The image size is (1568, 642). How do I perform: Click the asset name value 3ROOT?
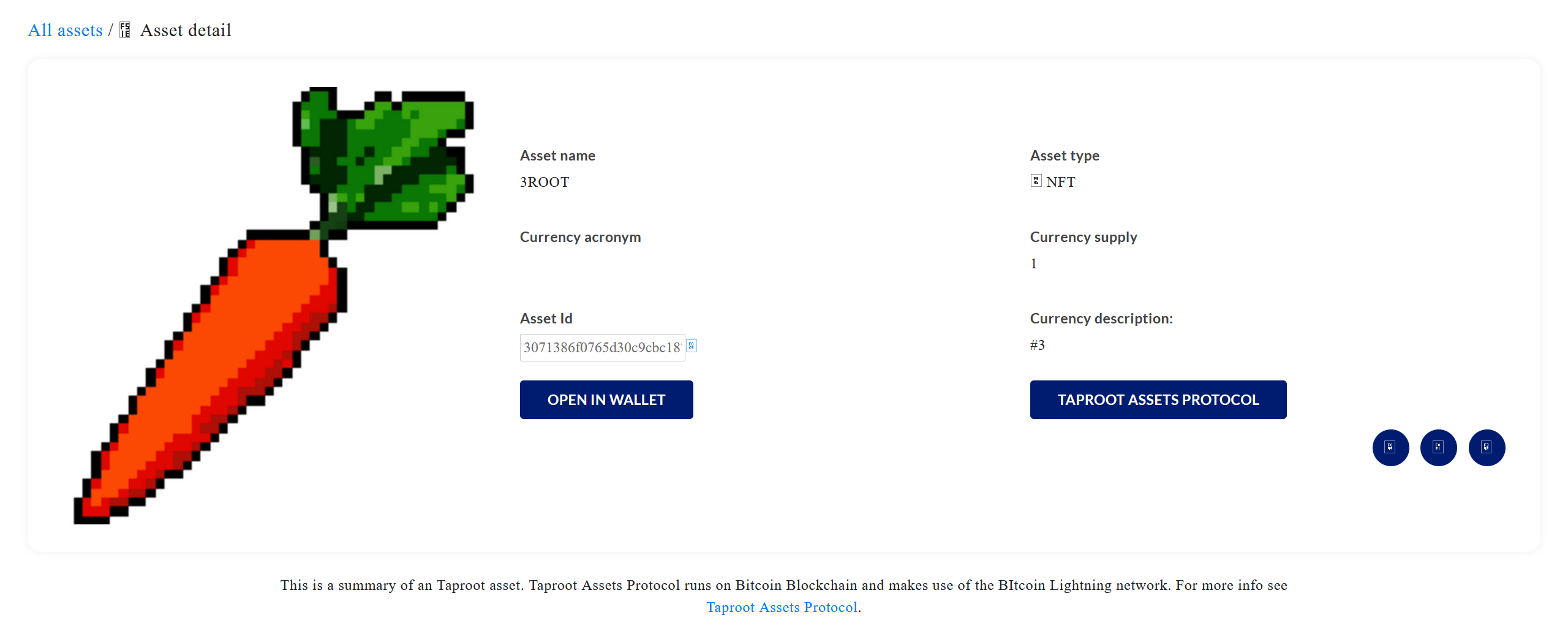tap(544, 182)
